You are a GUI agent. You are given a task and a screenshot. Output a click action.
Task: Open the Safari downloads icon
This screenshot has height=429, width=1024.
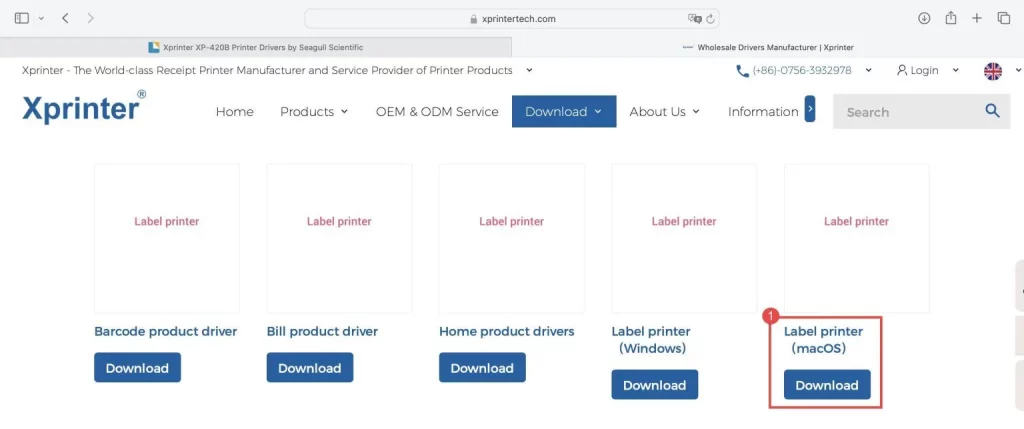pyautogui.click(x=923, y=18)
